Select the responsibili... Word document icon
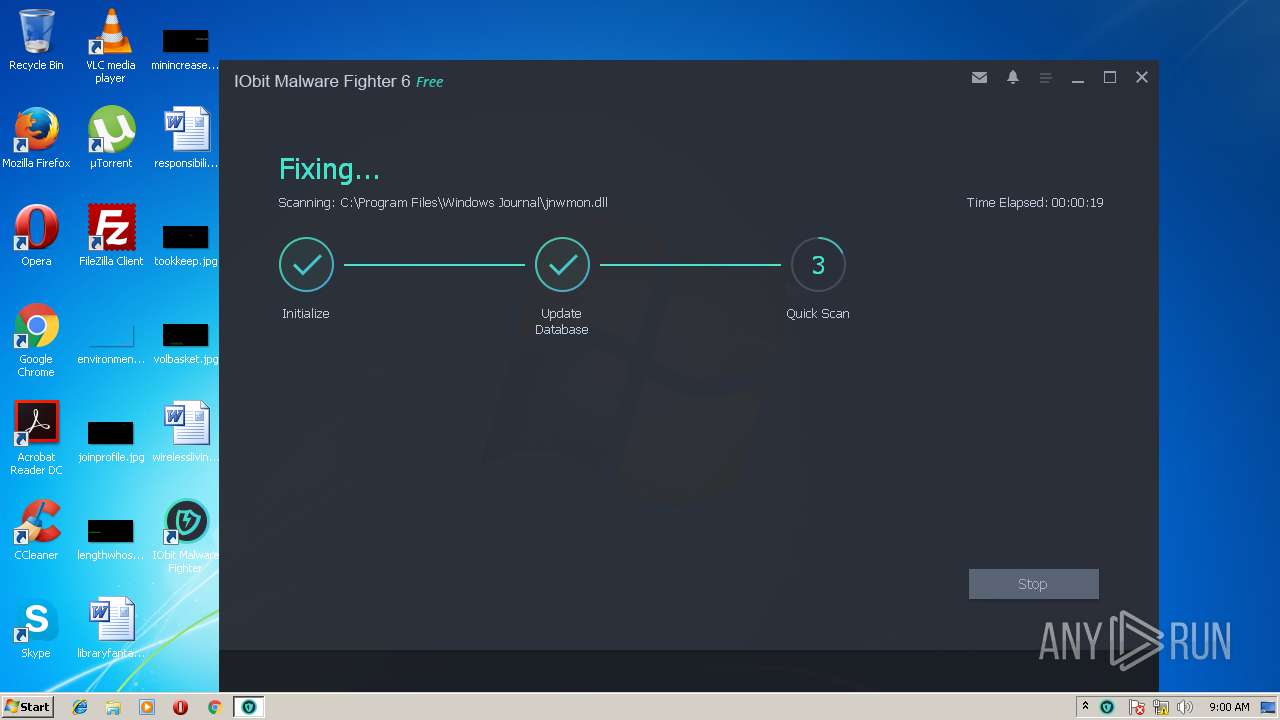Image resolution: width=1280 pixels, height=720 pixels. coord(186,138)
